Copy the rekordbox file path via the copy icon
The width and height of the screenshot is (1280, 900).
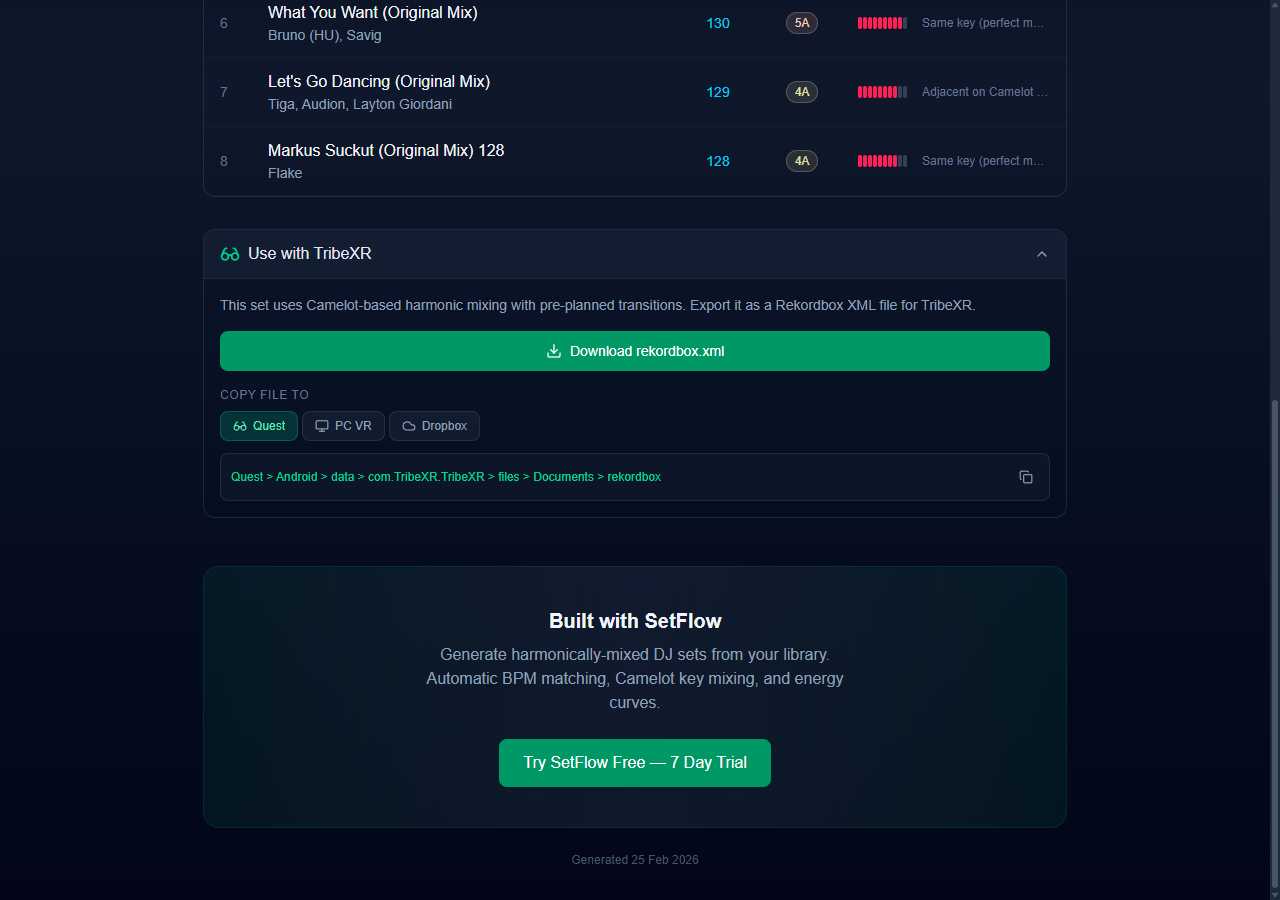pos(1026,477)
